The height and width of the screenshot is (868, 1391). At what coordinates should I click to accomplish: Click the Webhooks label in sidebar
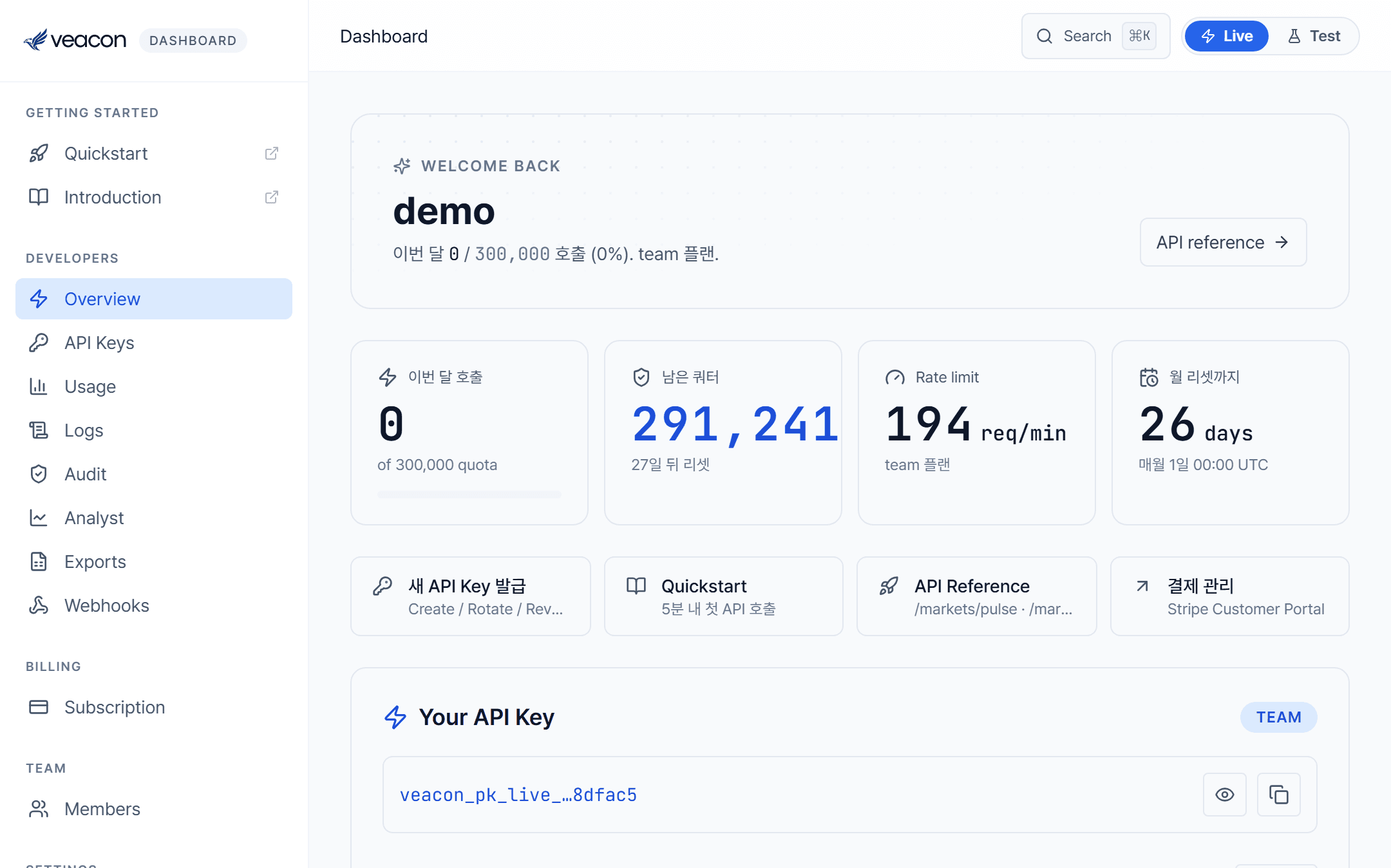click(107, 605)
